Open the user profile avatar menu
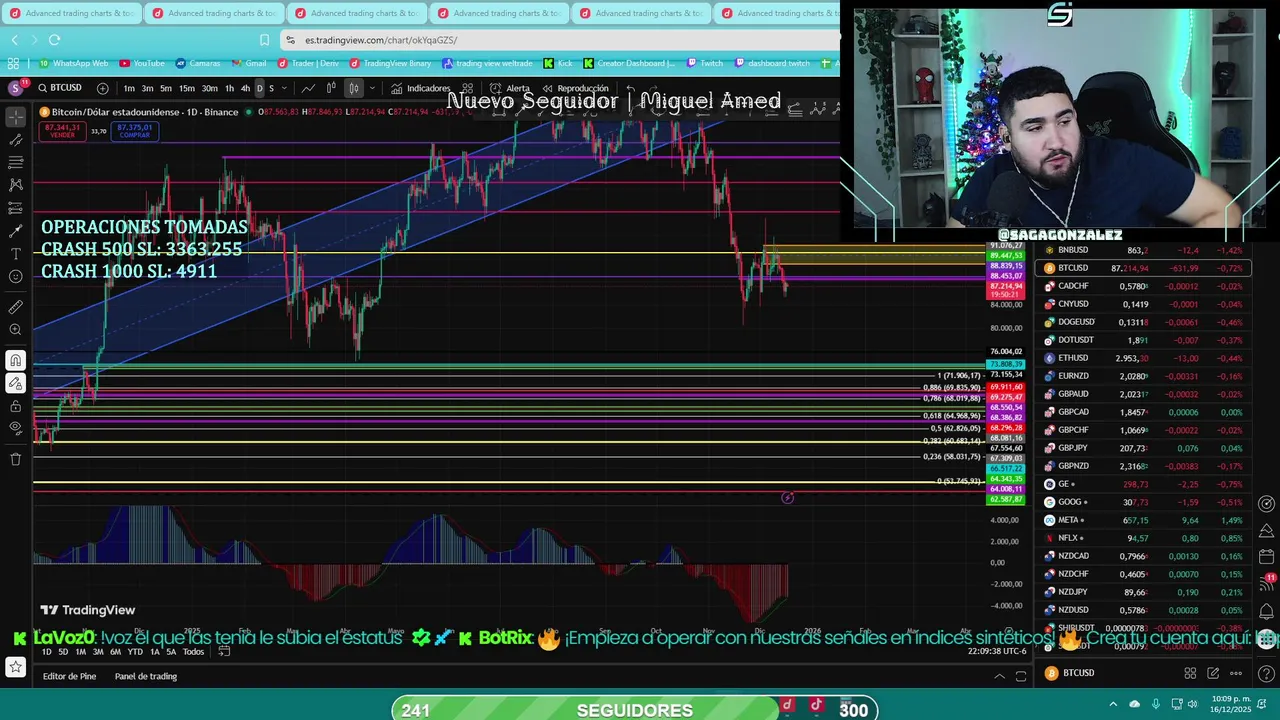Image resolution: width=1280 pixels, height=720 pixels. coord(14,88)
